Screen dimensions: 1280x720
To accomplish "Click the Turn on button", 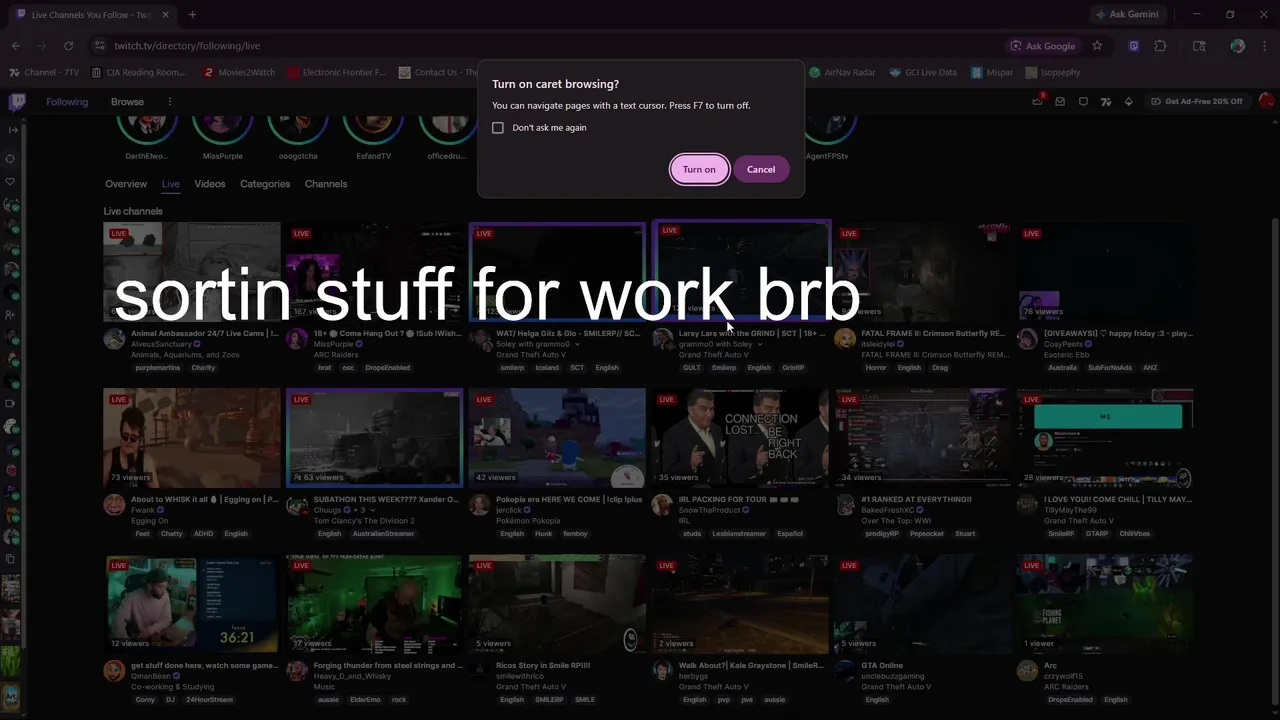I will [699, 169].
